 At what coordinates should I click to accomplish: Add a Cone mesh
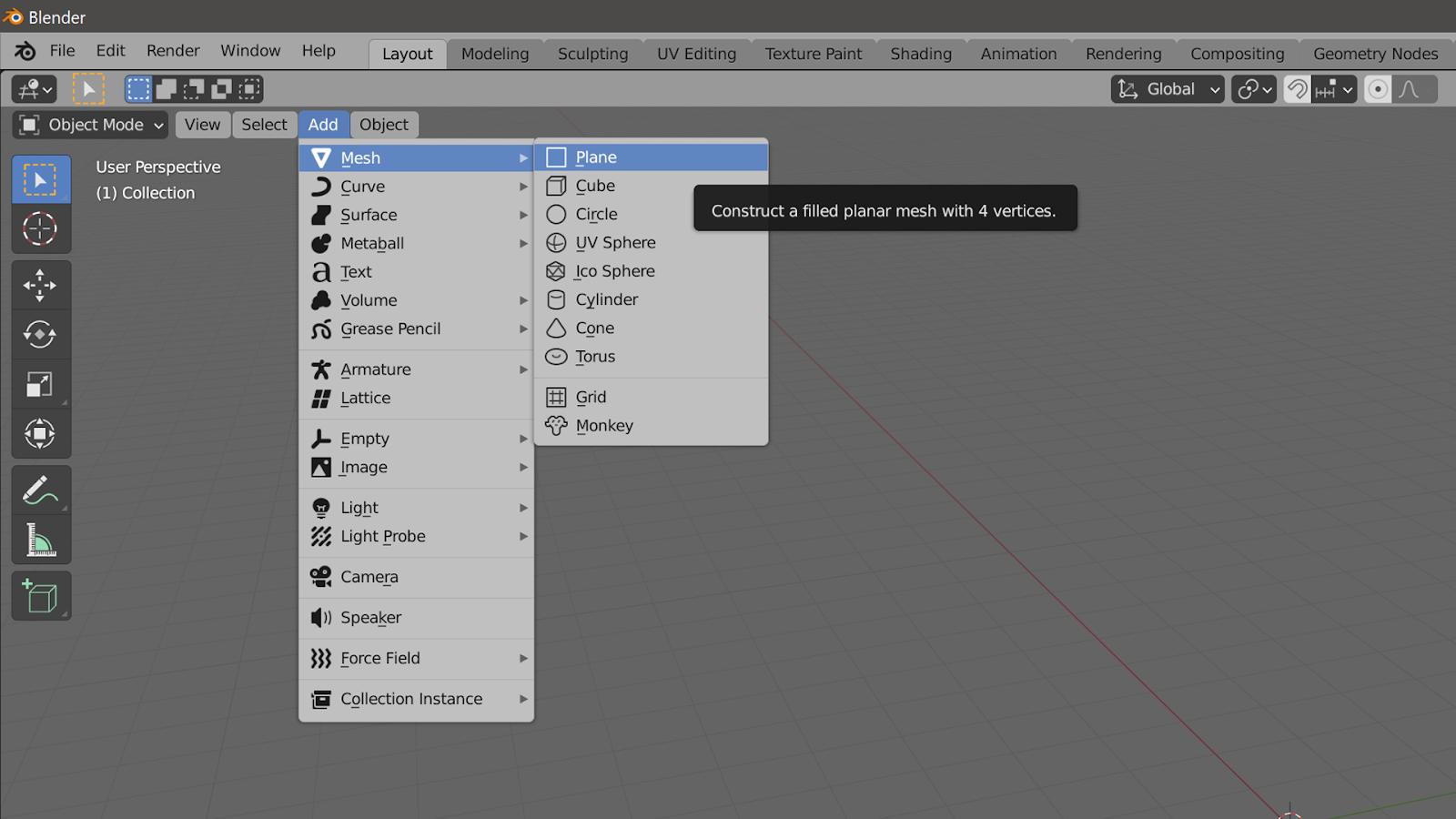pyautogui.click(x=652, y=329)
